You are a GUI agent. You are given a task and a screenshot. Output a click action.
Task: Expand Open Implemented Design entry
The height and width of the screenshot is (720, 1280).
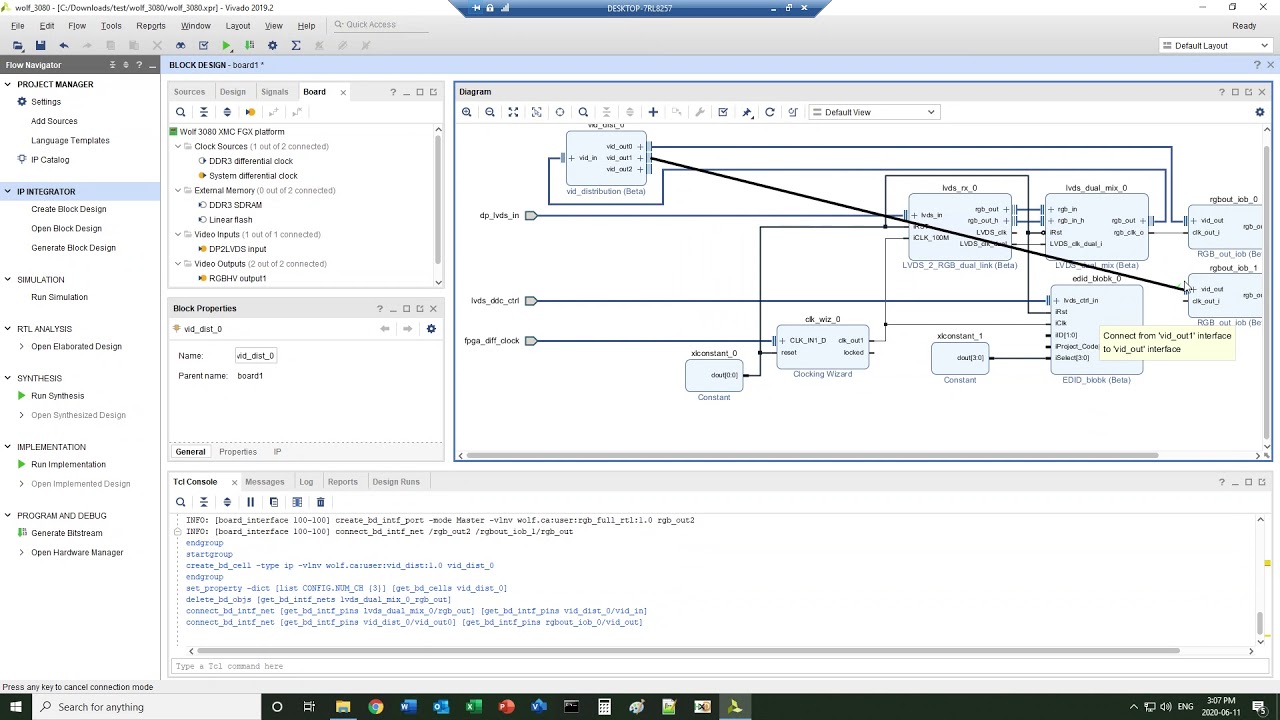coord(22,484)
